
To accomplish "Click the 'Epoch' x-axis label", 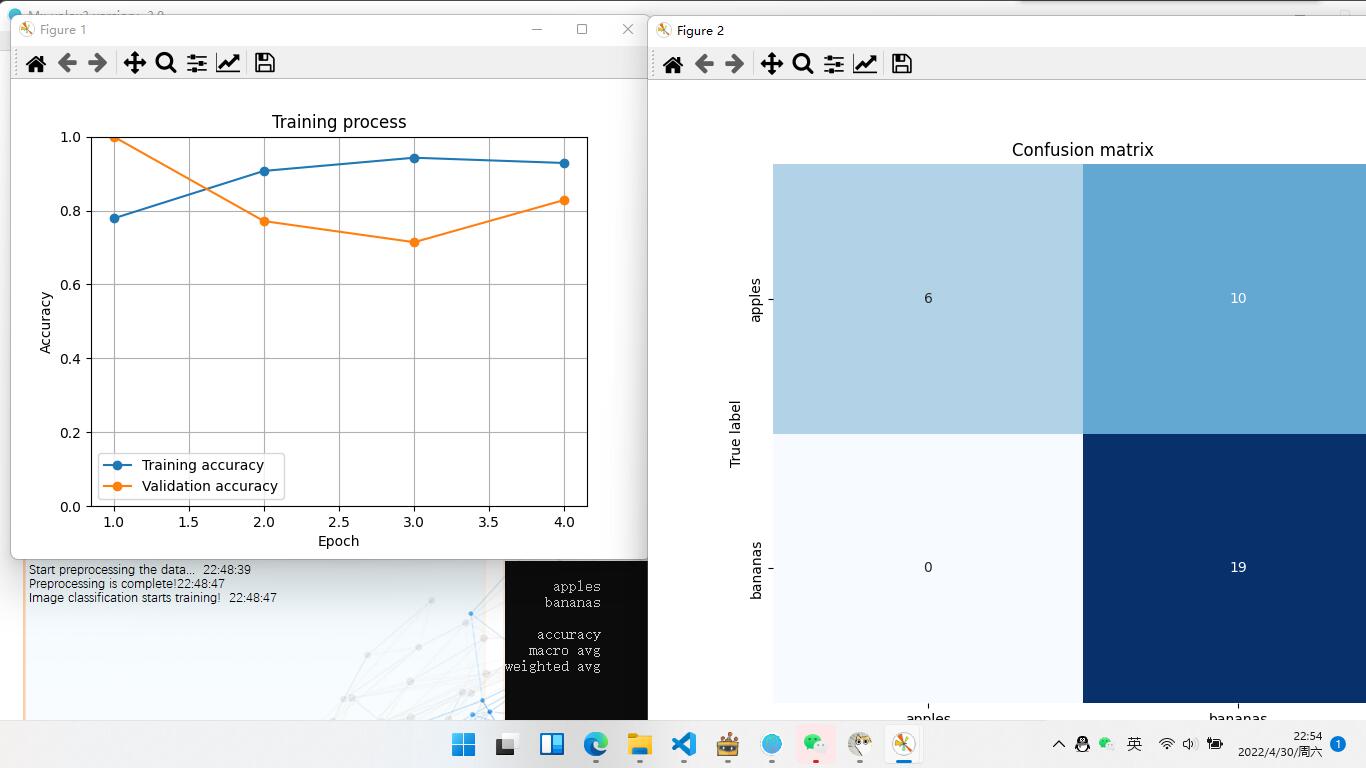I will 338,541.
